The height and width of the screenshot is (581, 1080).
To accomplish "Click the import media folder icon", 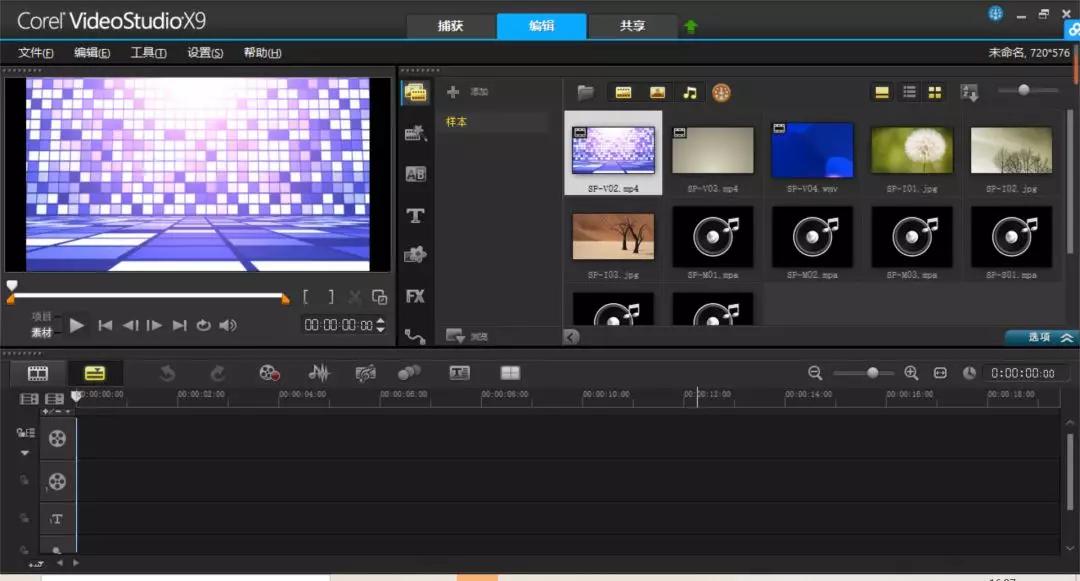I will 585,92.
